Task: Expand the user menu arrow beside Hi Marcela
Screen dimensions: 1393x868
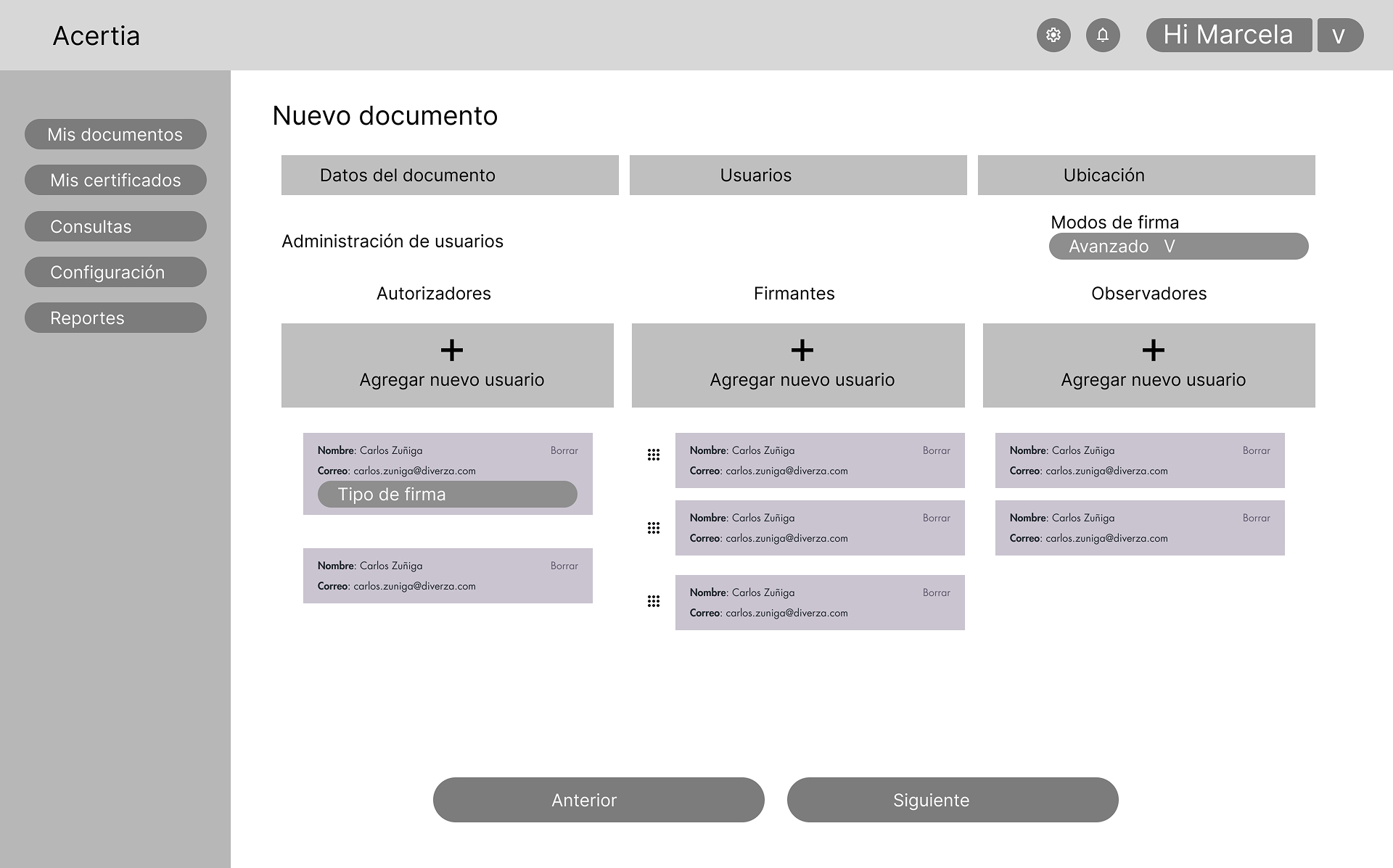Action: click(x=1340, y=35)
